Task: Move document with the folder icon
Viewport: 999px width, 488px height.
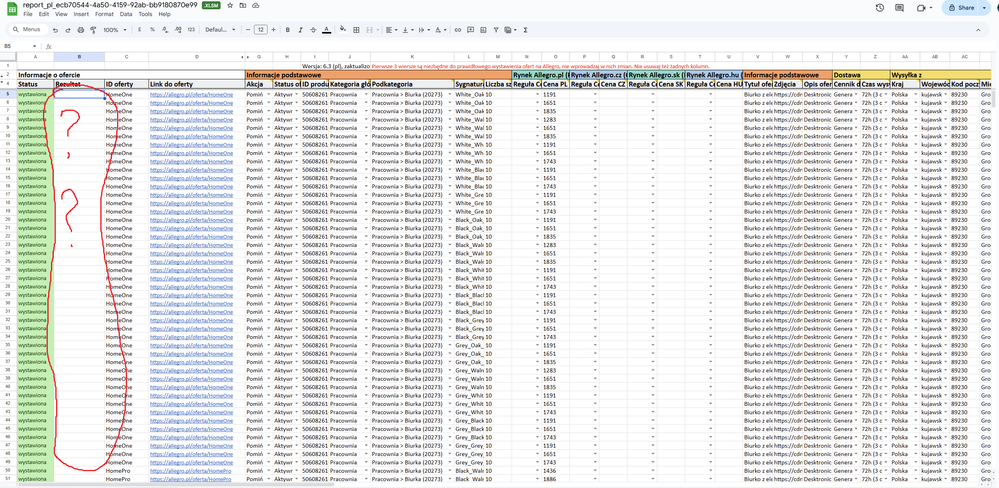Action: click(x=243, y=5)
